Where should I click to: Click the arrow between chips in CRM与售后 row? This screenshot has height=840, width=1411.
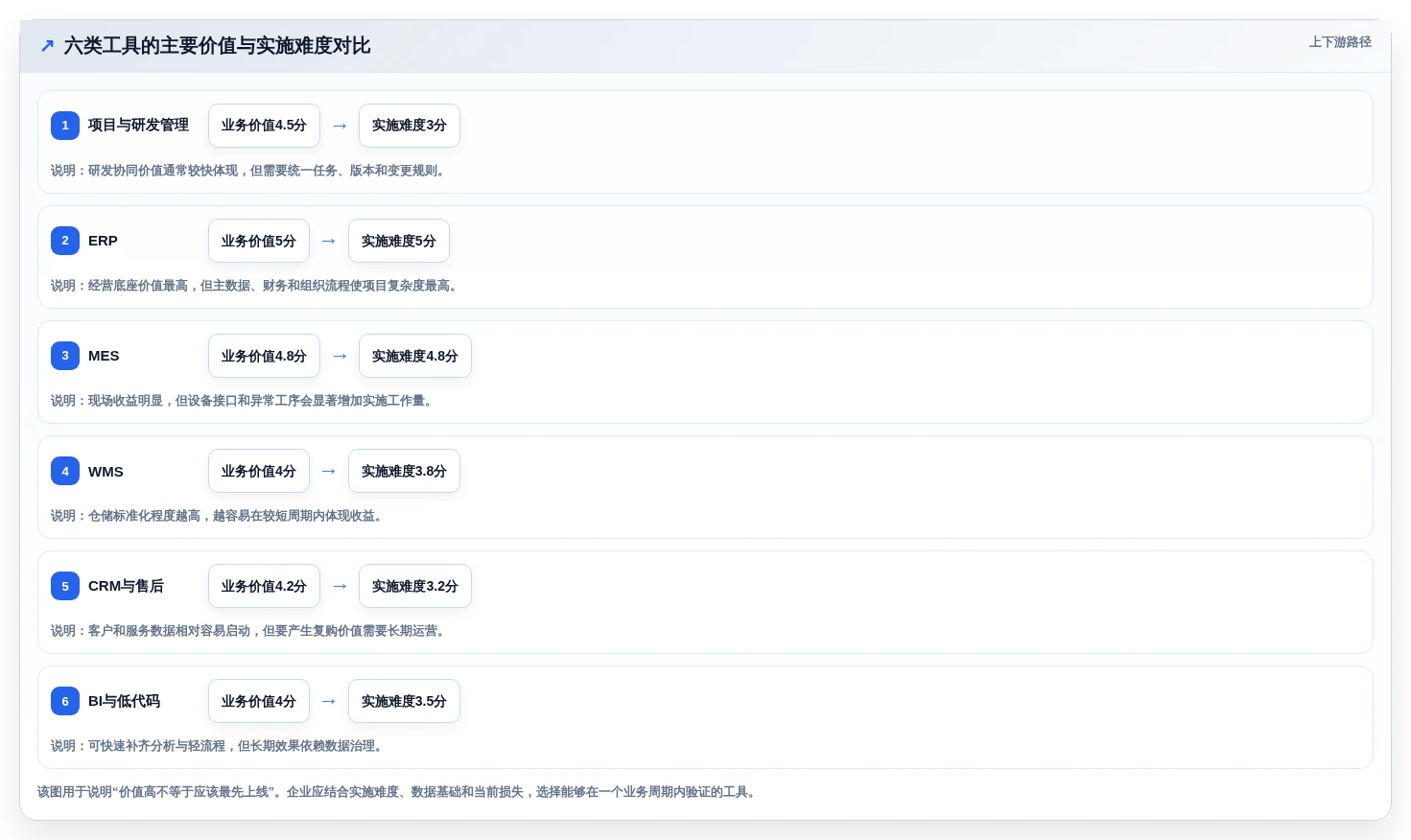pos(340,586)
